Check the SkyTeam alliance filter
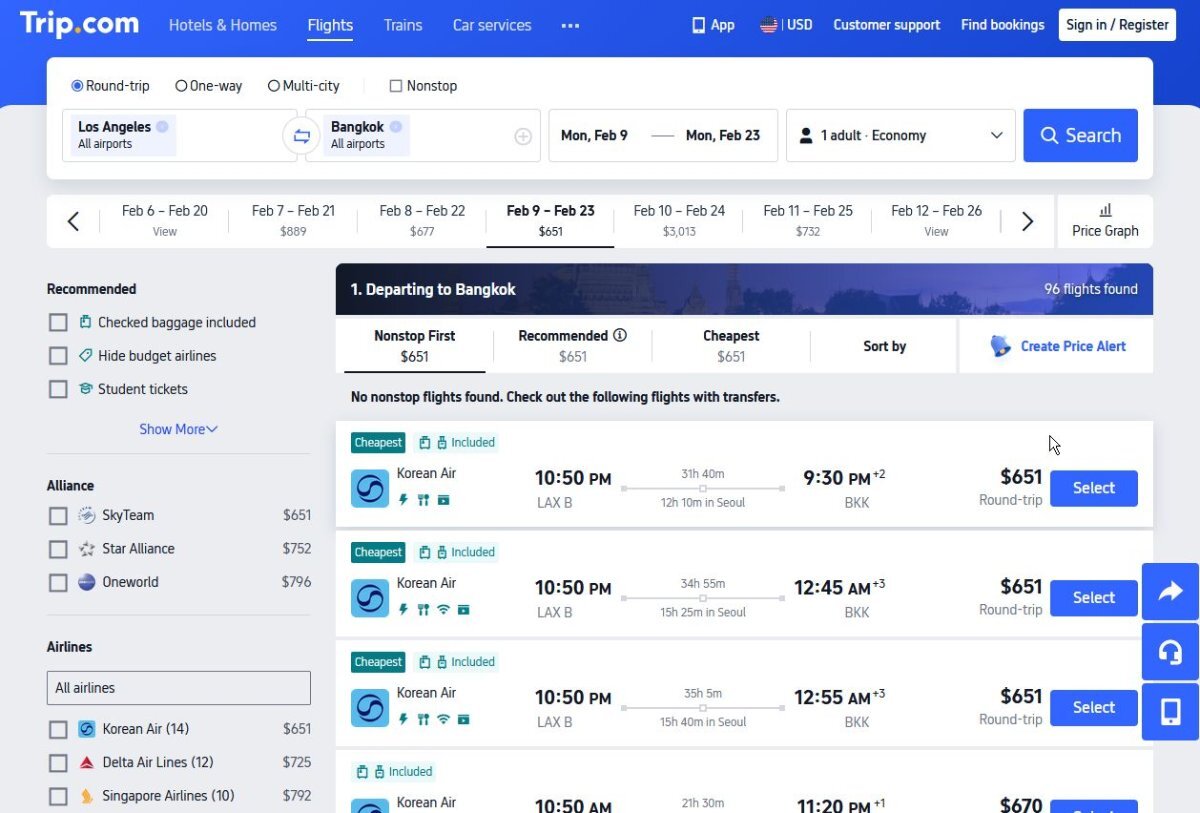 pyautogui.click(x=59, y=516)
